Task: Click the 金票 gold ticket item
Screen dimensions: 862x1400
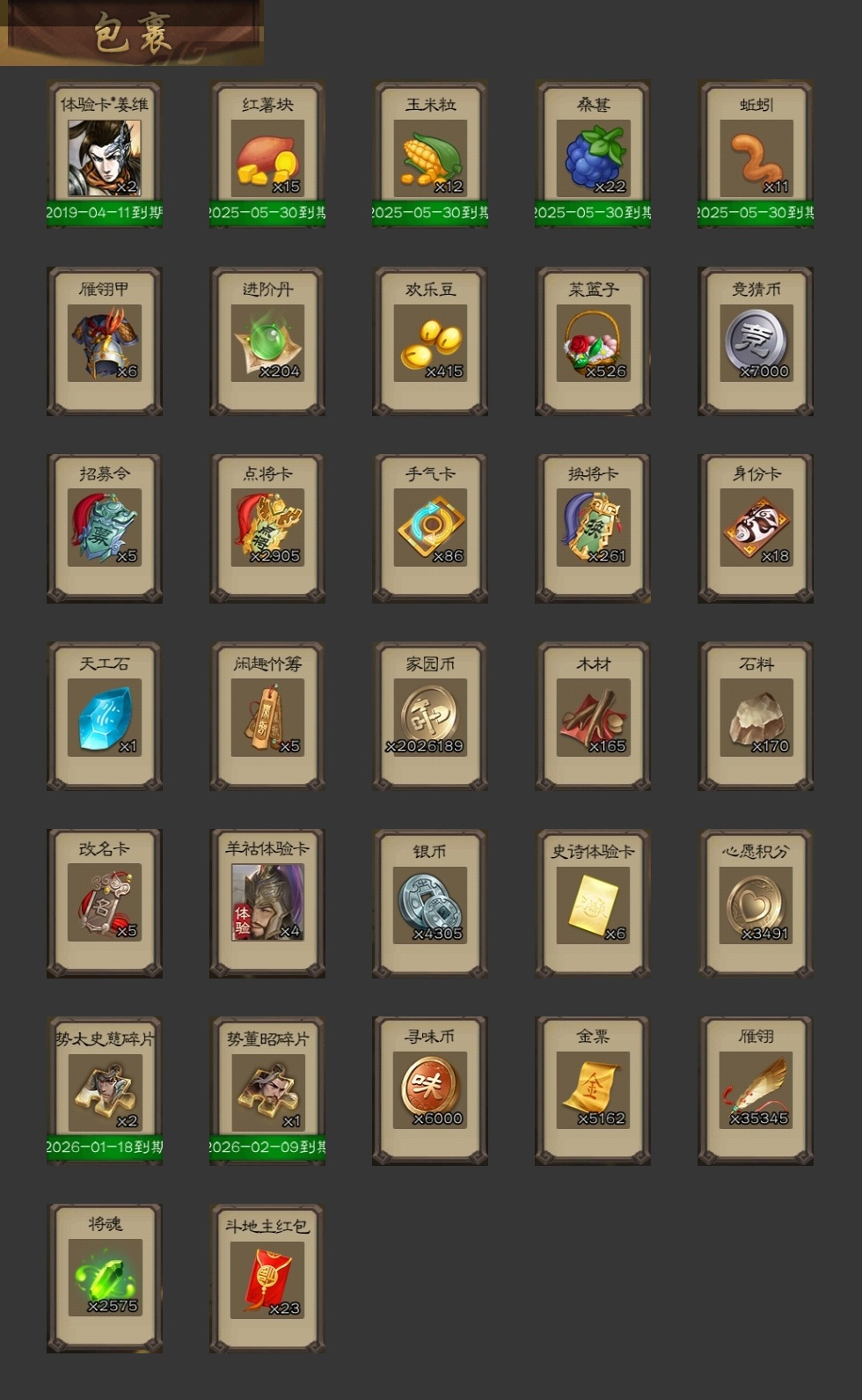Action: (593, 1091)
